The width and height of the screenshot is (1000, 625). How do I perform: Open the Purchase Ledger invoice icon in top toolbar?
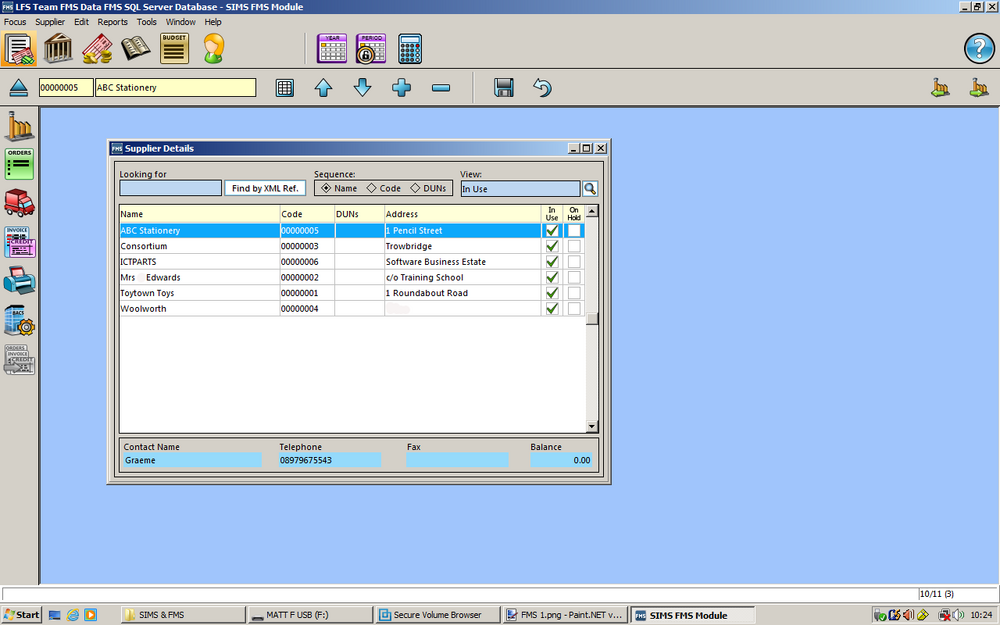click(18, 48)
